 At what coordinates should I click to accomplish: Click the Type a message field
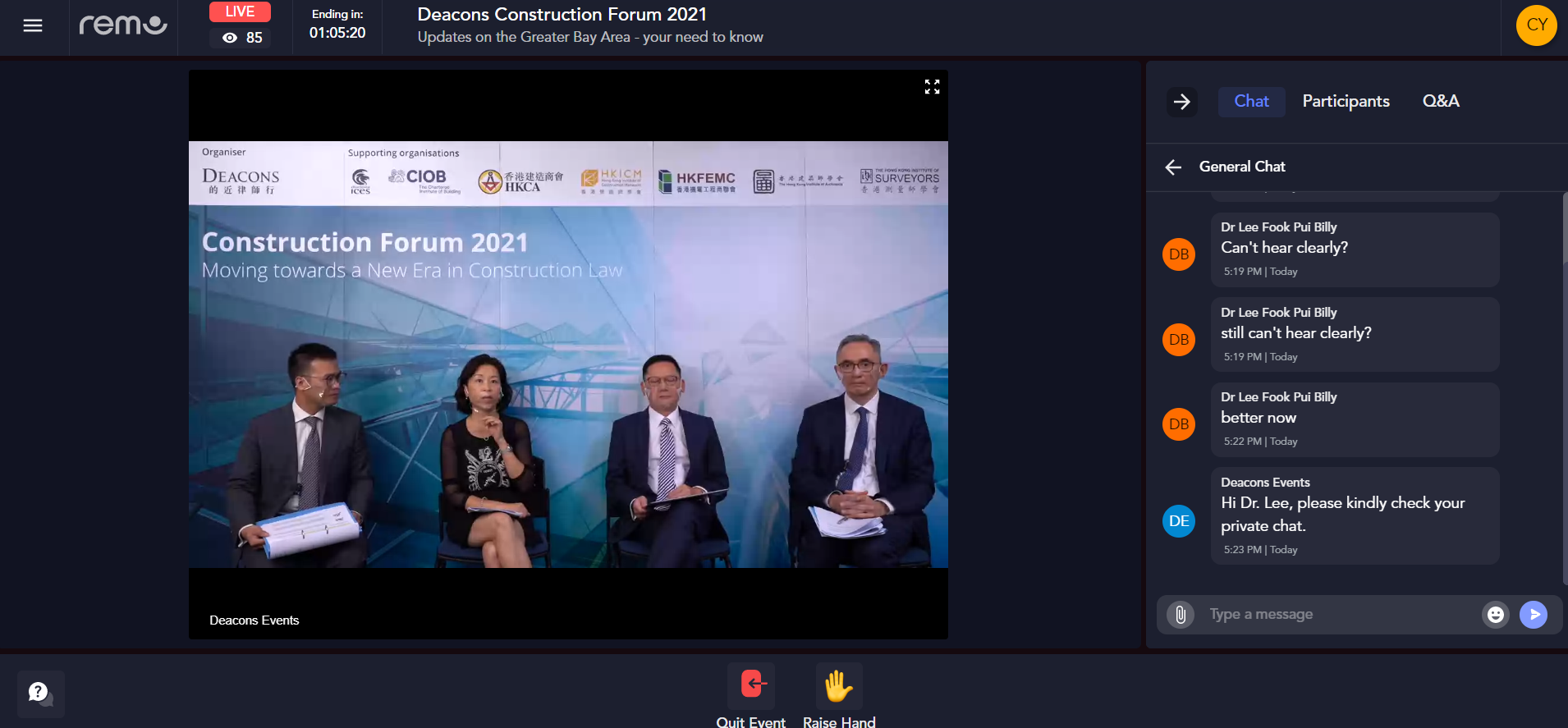pos(1341,615)
